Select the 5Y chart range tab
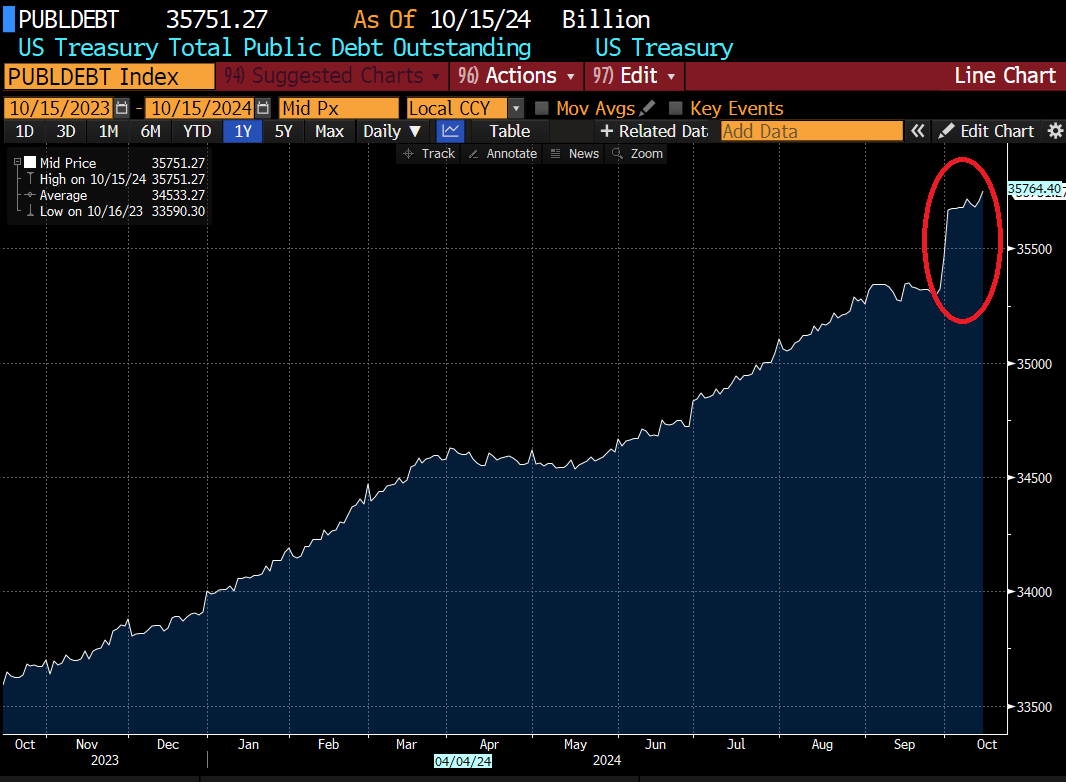The image size is (1066, 782). point(284,130)
